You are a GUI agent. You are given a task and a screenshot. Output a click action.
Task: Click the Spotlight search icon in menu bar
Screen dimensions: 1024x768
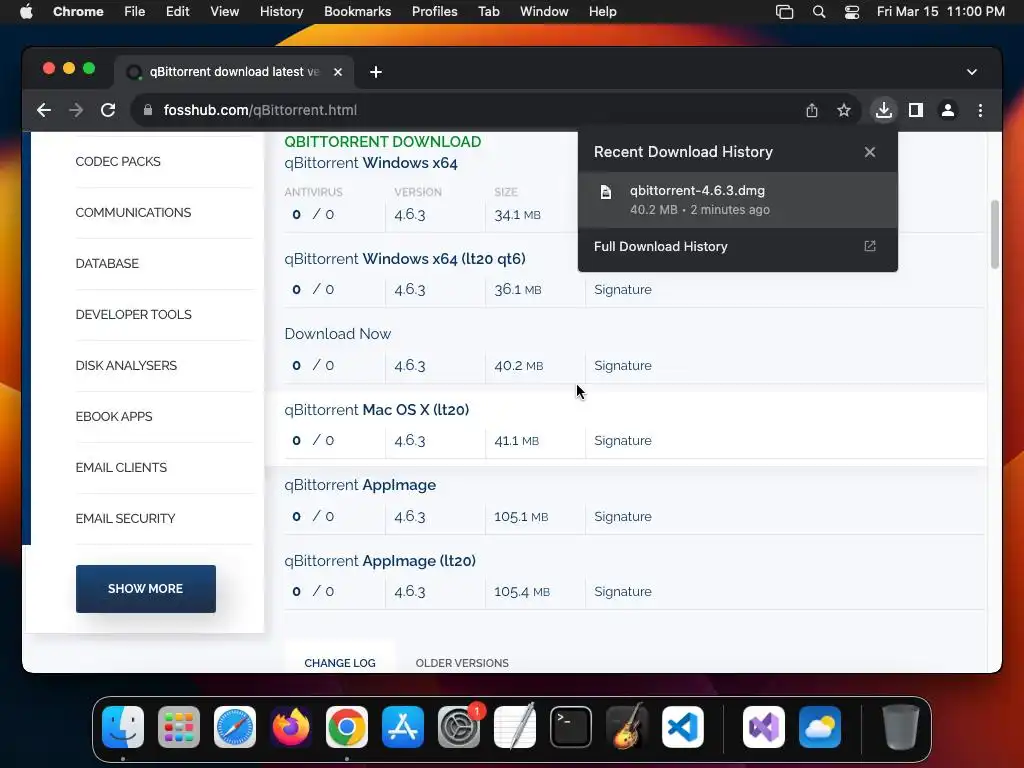(x=819, y=12)
